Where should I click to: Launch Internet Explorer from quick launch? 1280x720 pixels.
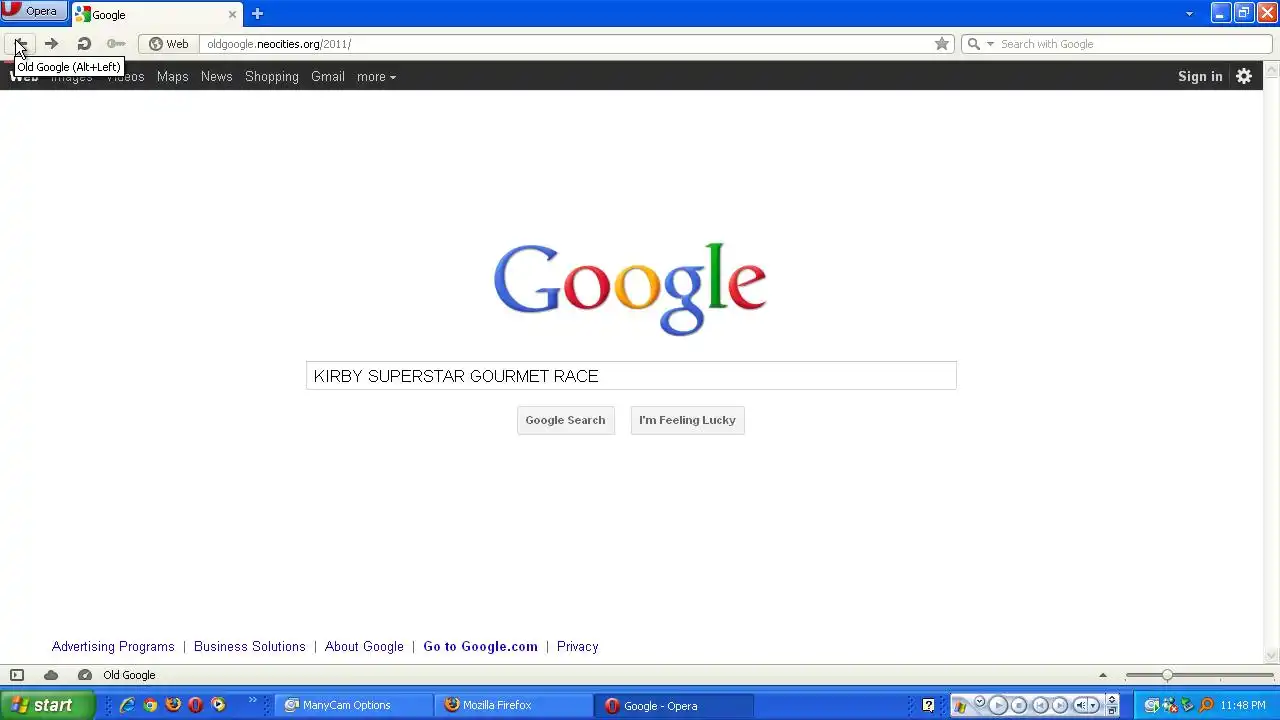127,705
